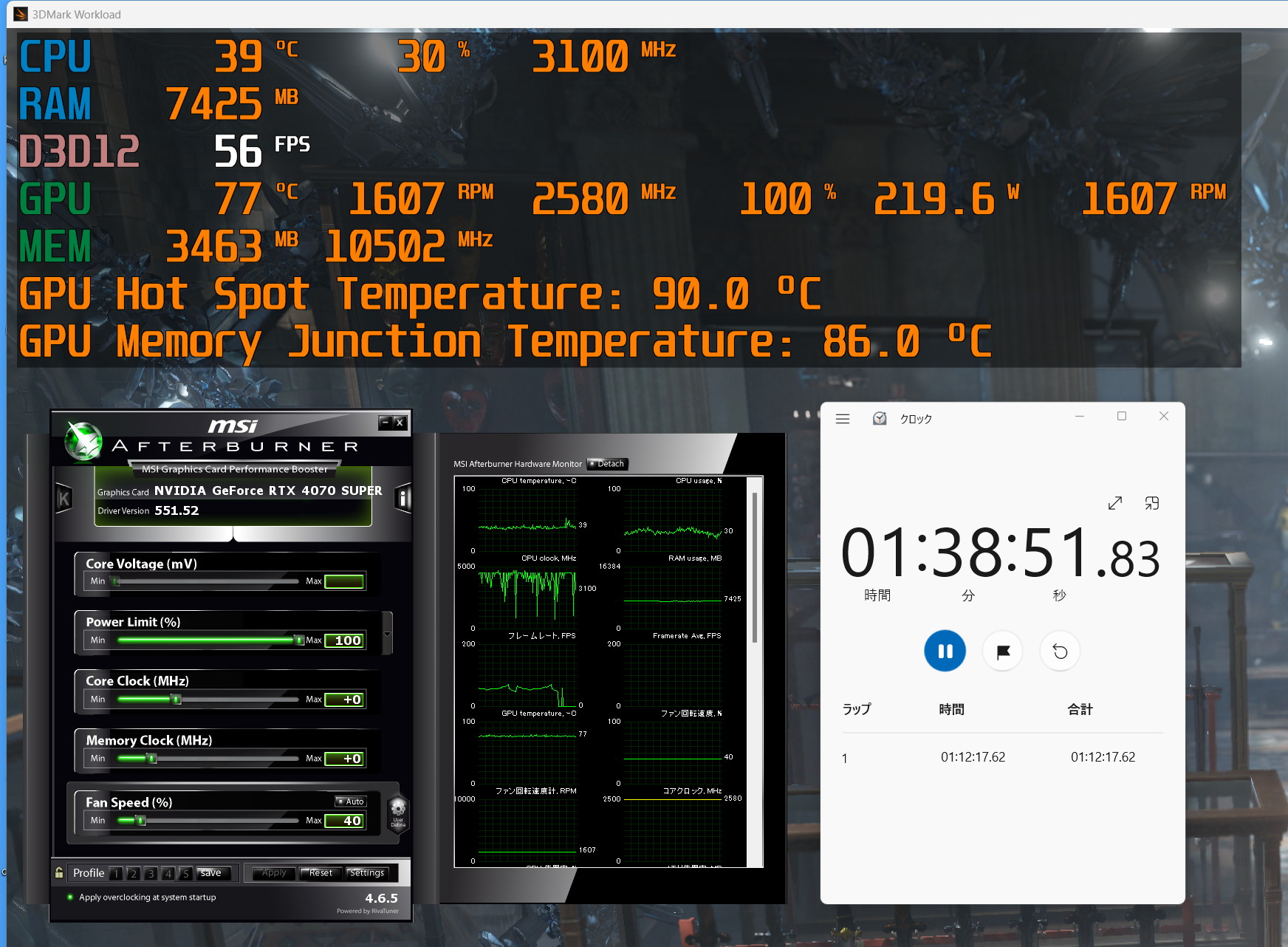Expand Power Limit extra options arrow
This screenshot has height=947, width=1288.
[387, 634]
